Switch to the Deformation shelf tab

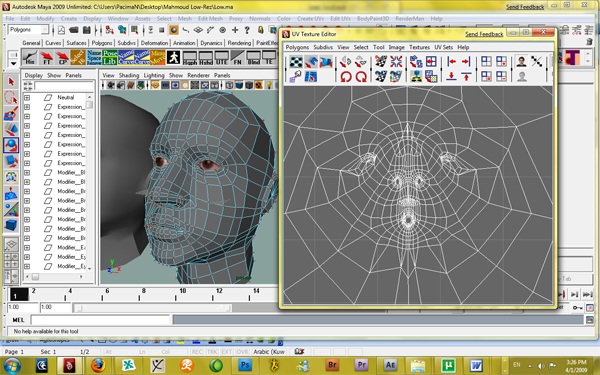[154, 43]
